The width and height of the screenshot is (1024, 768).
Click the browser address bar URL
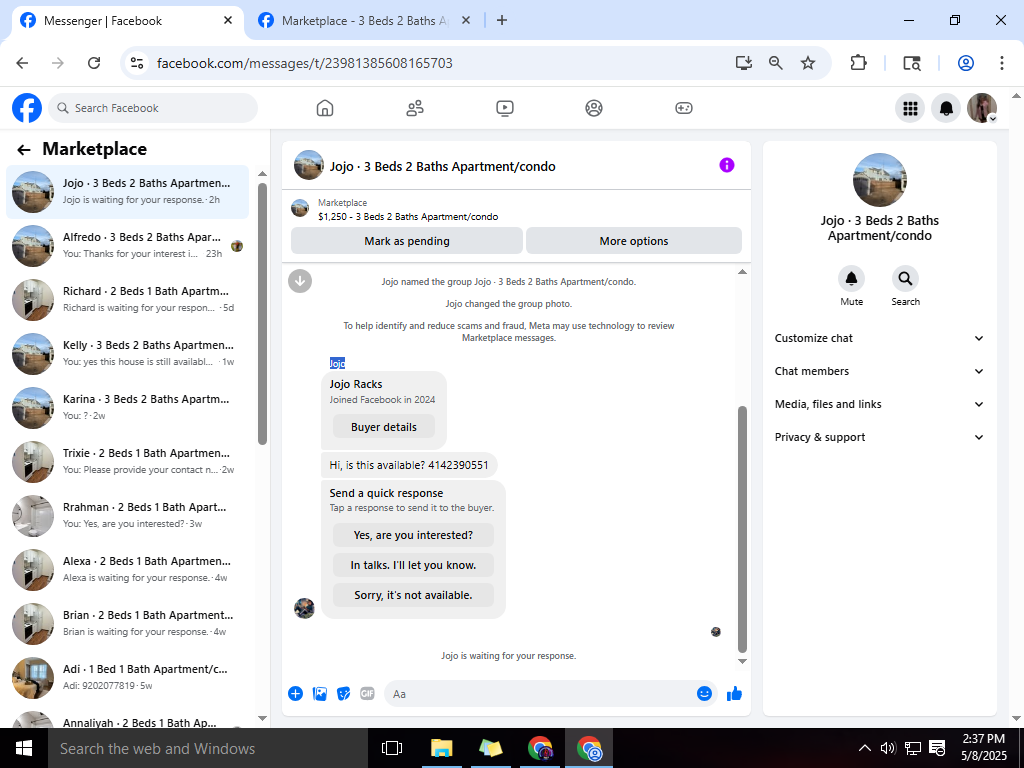pyautogui.click(x=305, y=63)
